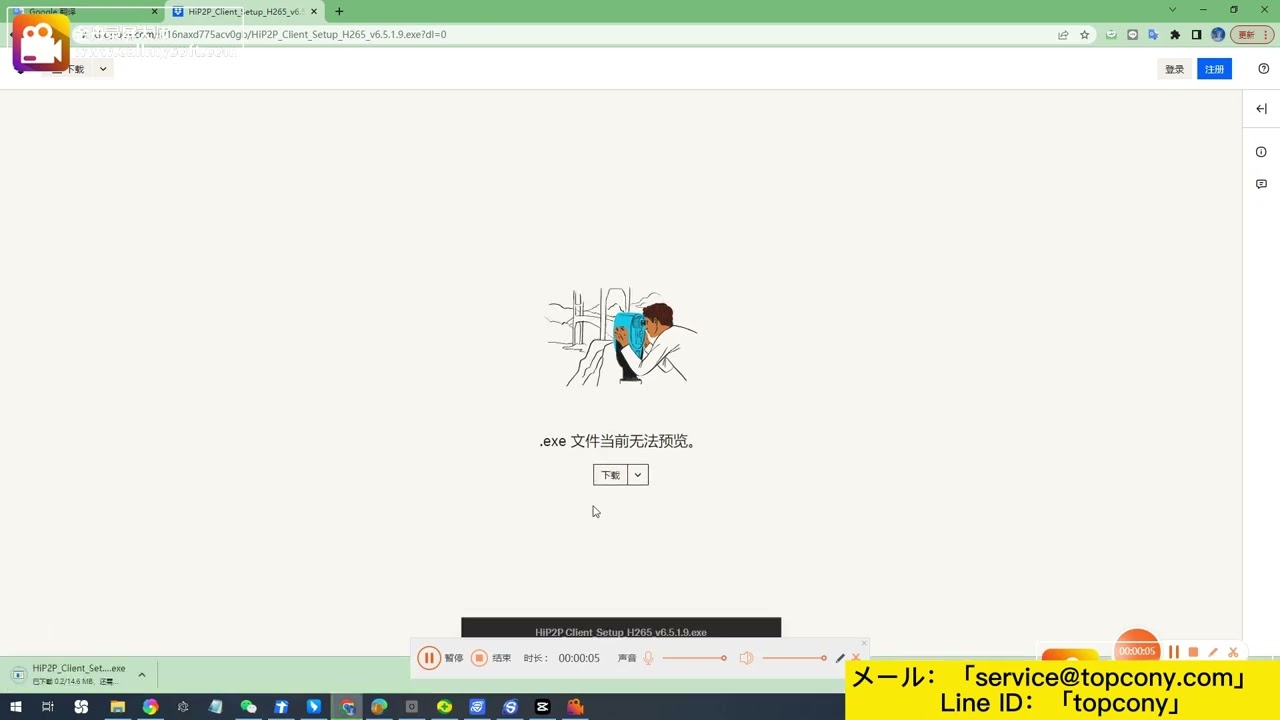The height and width of the screenshot is (720, 1280).
Task: Click the 更新 update button
Action: click(1251, 34)
